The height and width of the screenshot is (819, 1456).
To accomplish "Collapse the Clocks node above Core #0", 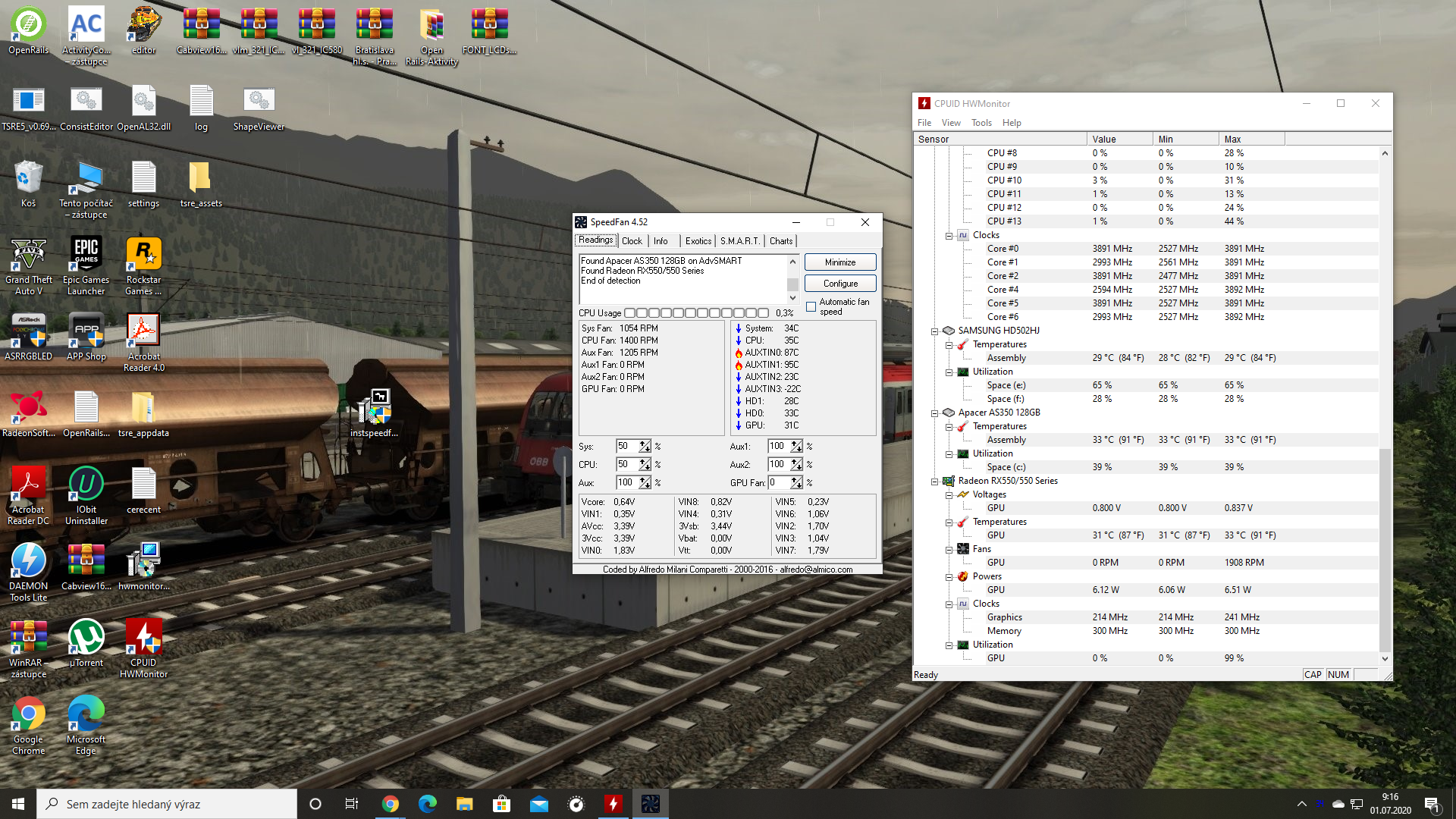I will pos(949,236).
